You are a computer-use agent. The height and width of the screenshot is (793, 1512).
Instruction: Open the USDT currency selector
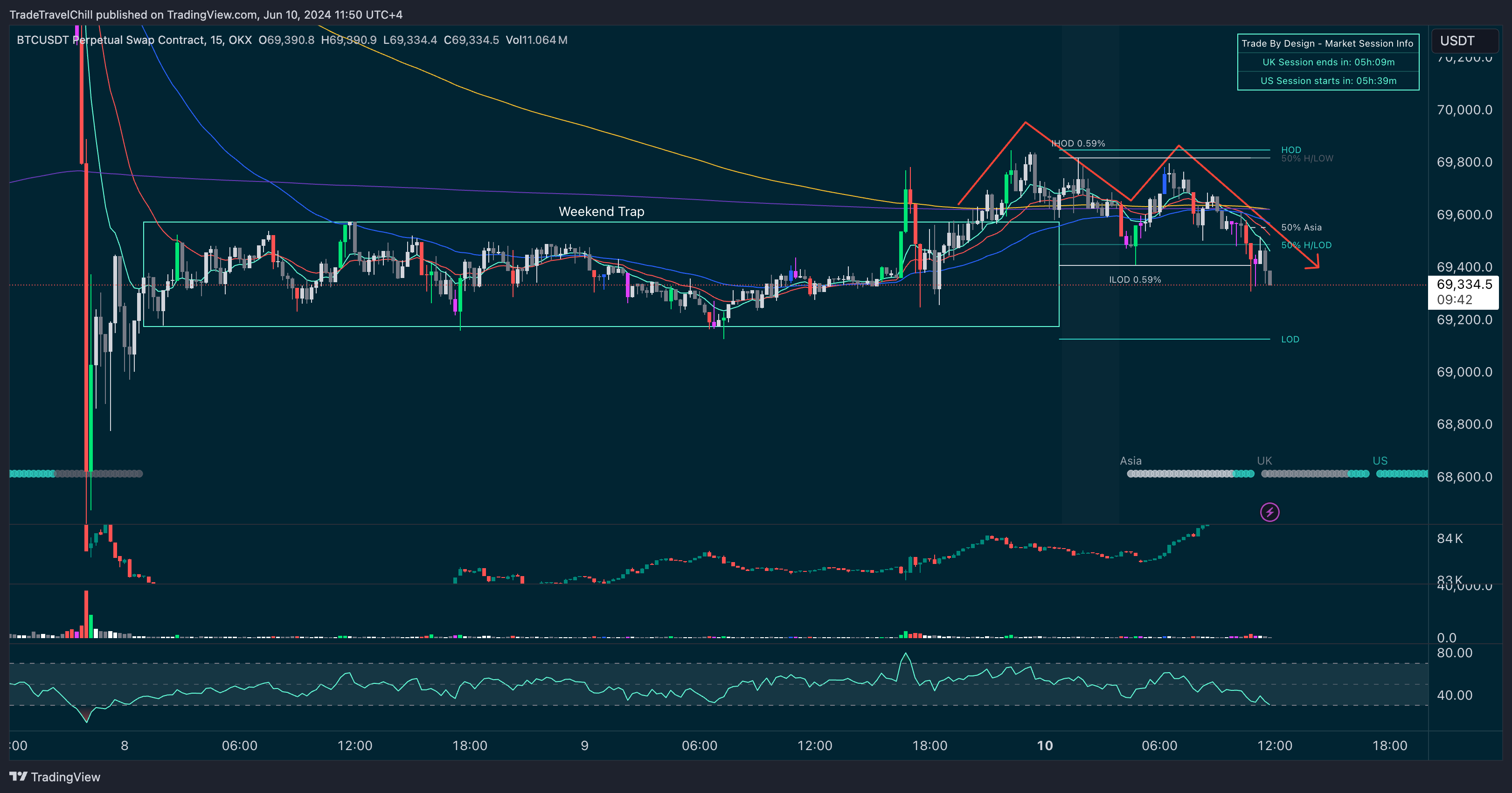tap(1464, 41)
